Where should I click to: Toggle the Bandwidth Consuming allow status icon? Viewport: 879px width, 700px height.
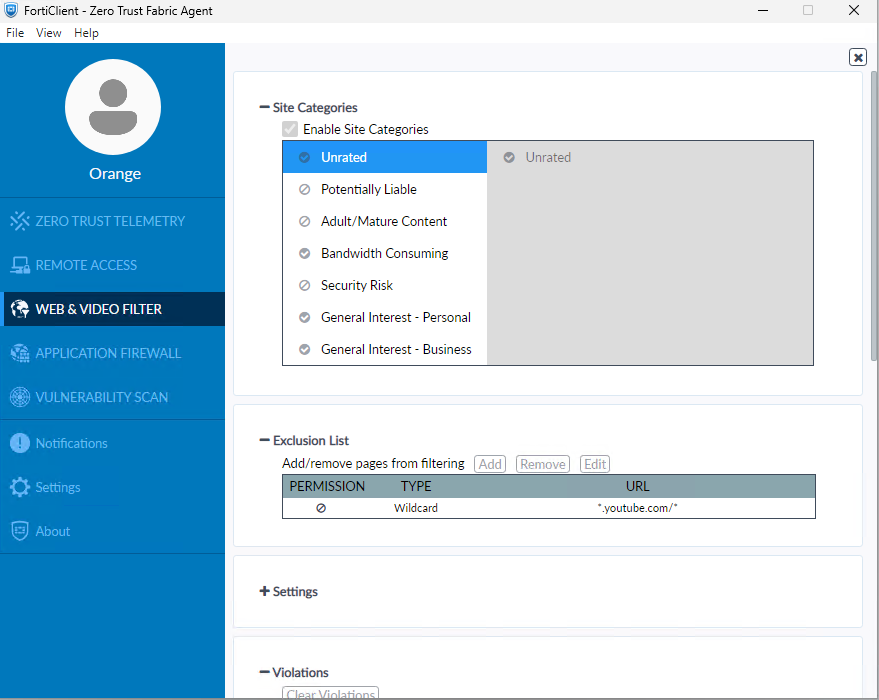click(304, 253)
